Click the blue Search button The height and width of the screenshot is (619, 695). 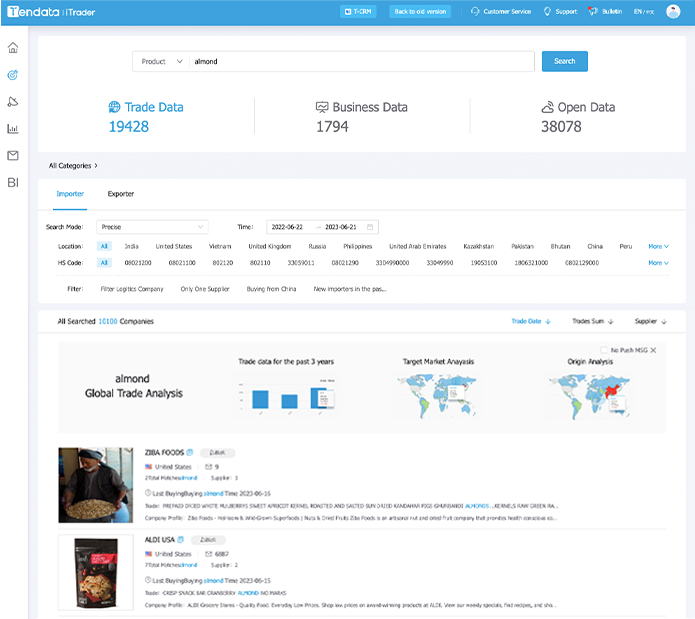pos(564,61)
